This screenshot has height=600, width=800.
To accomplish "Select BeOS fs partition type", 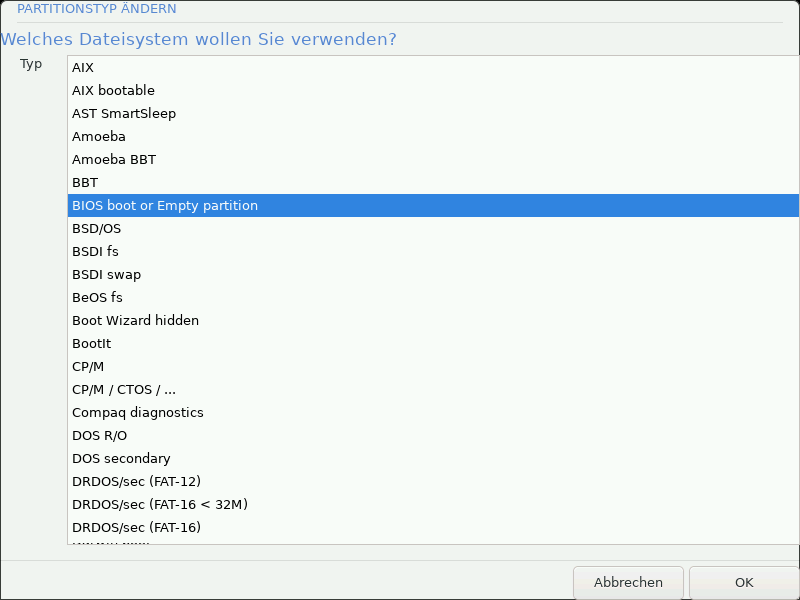I will (x=97, y=297).
